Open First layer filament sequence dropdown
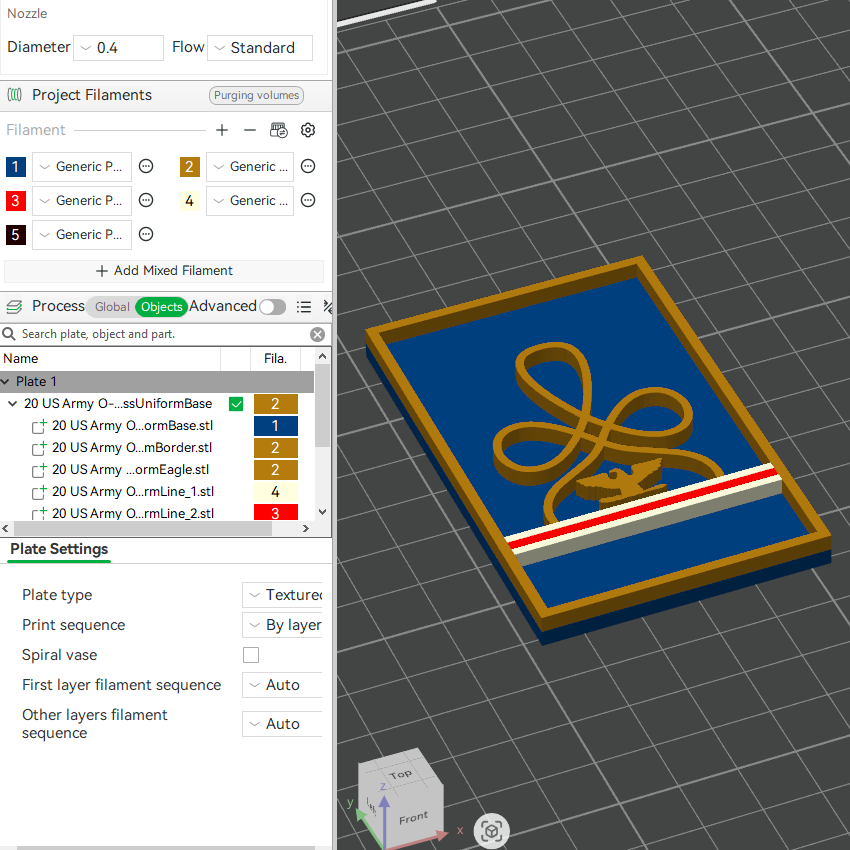 [x=282, y=685]
